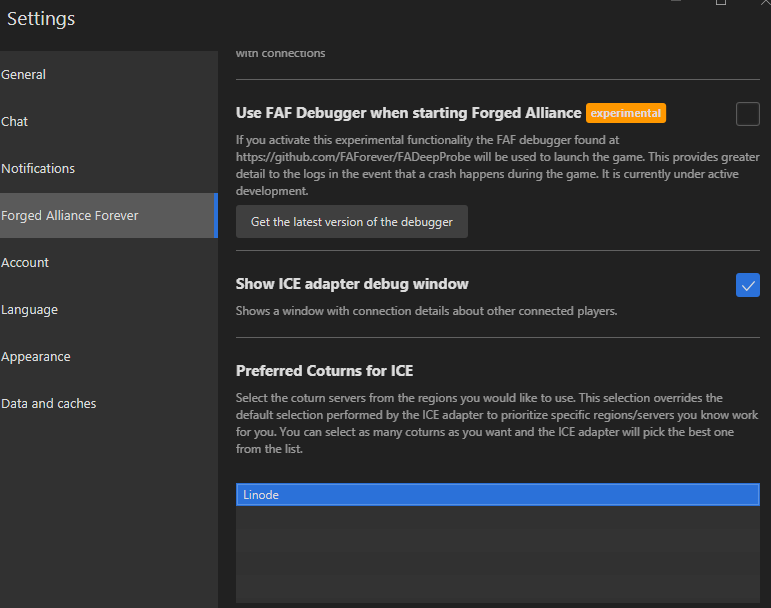The image size is (771, 608).
Task: Click the Preferred Coturns for ICE heading
Action: tap(325, 371)
